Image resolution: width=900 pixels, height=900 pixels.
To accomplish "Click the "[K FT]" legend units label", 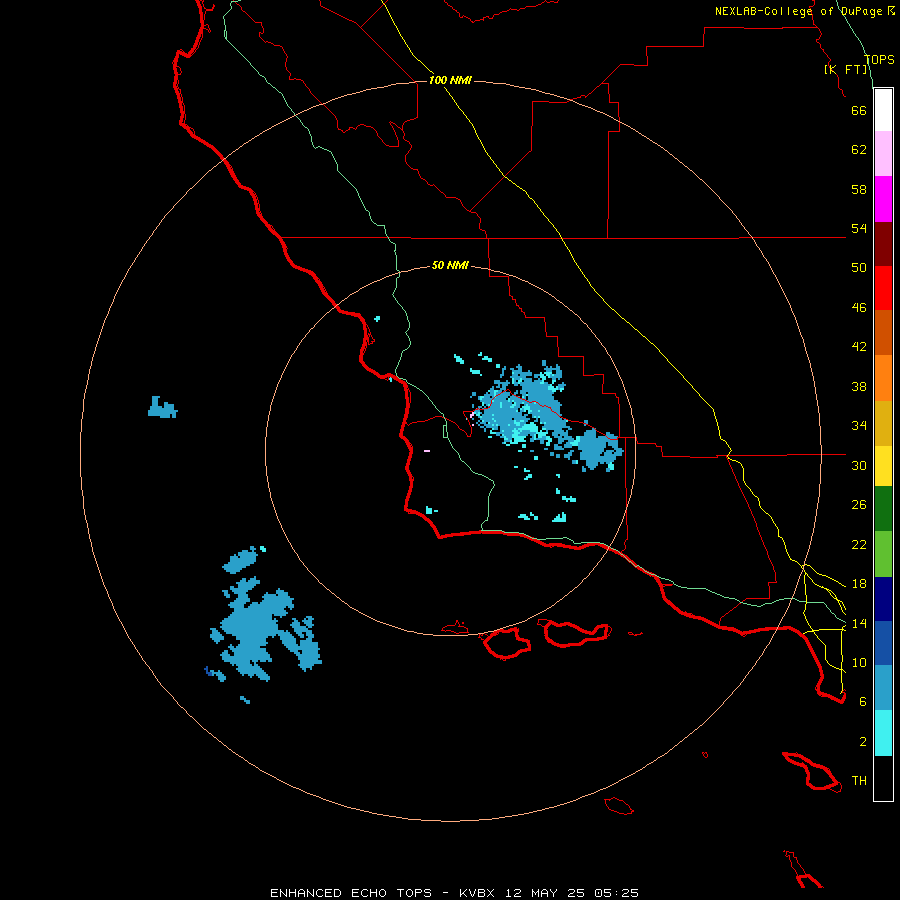I will click(845, 69).
